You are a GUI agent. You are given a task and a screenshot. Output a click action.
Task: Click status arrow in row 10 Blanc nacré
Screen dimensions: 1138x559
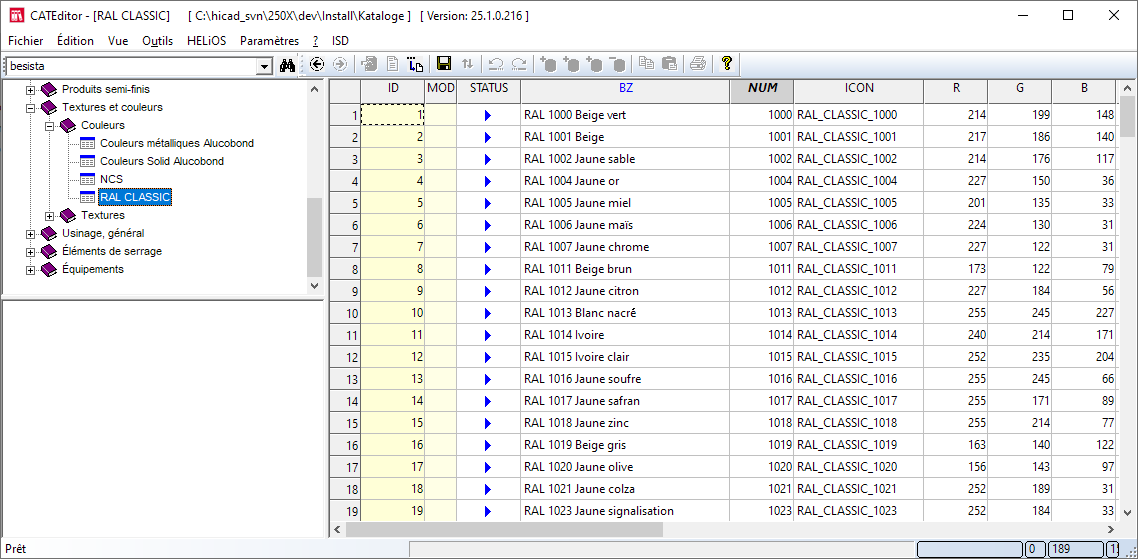[488, 313]
